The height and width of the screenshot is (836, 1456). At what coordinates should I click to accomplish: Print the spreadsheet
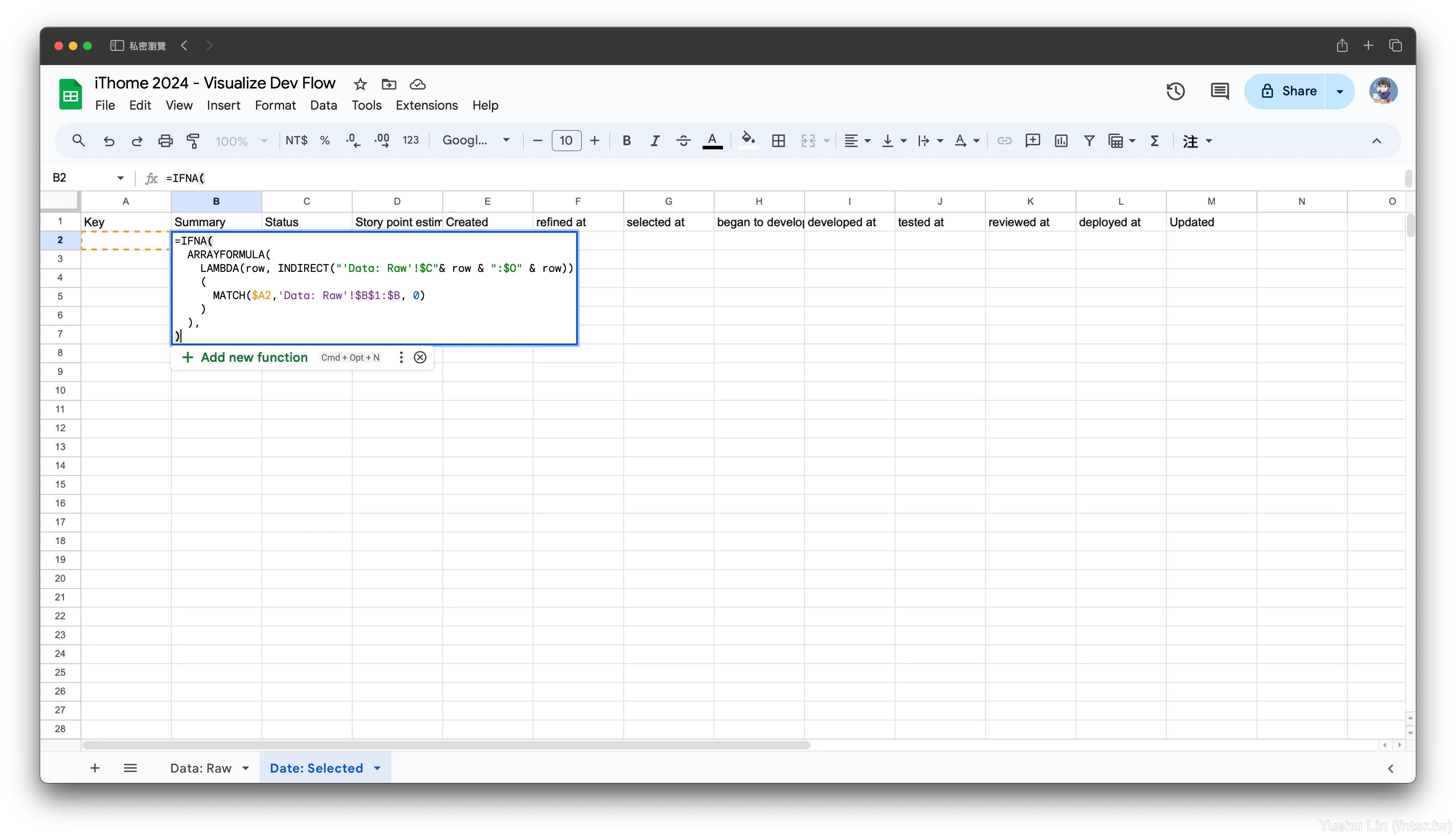coord(166,141)
